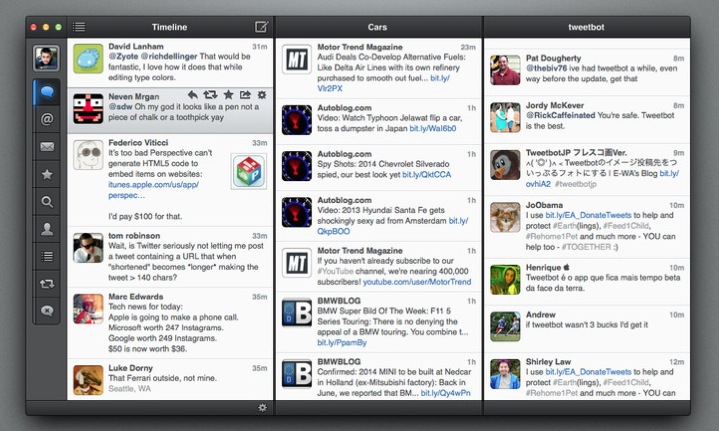Open Lists icon in the sidebar

46,256
